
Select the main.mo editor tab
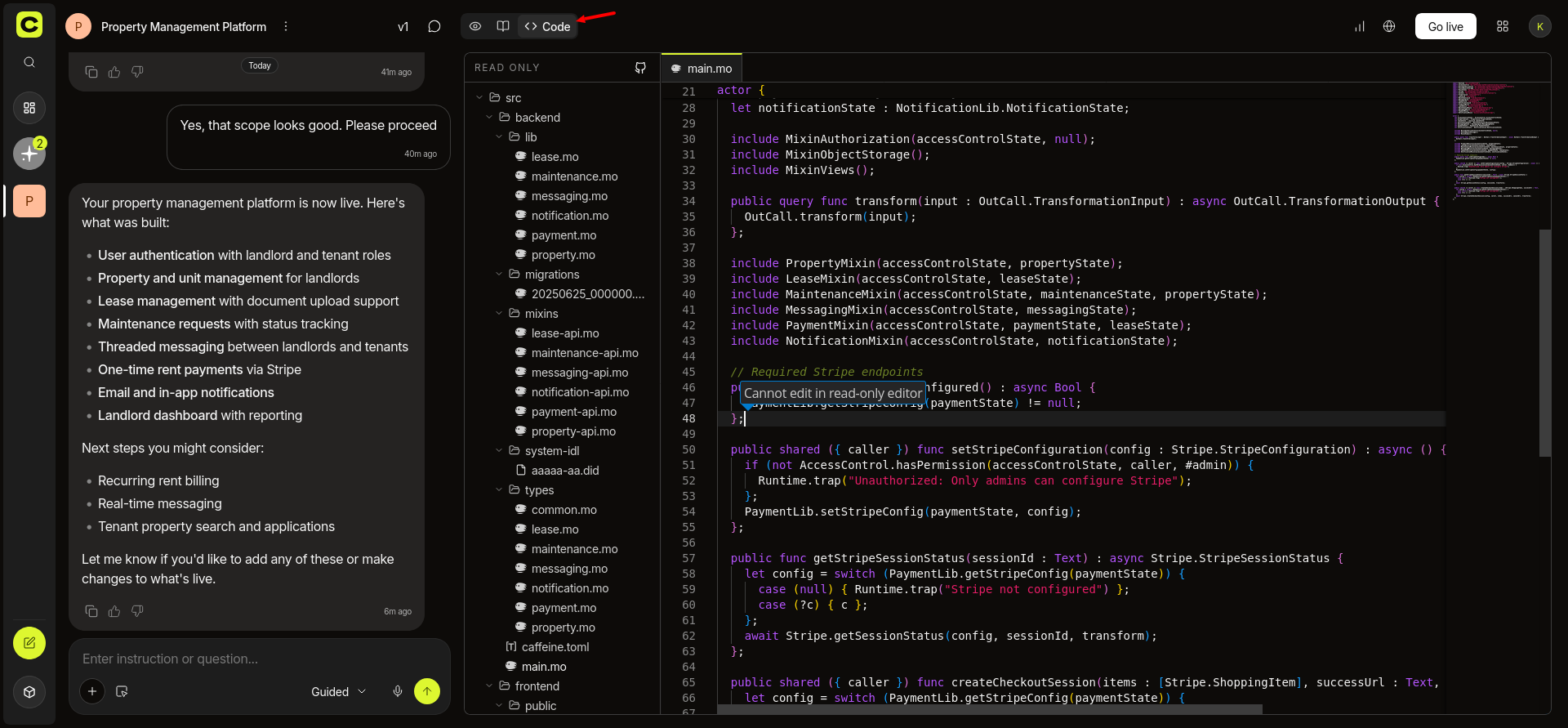click(x=702, y=69)
